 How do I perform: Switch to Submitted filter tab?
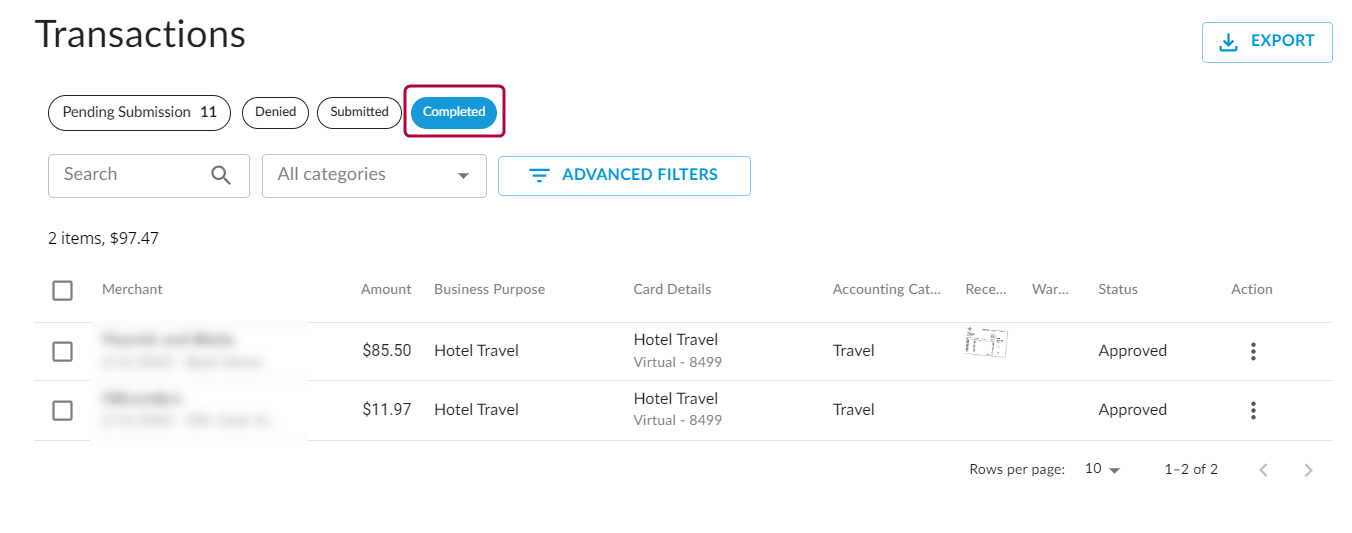pyautogui.click(x=359, y=112)
